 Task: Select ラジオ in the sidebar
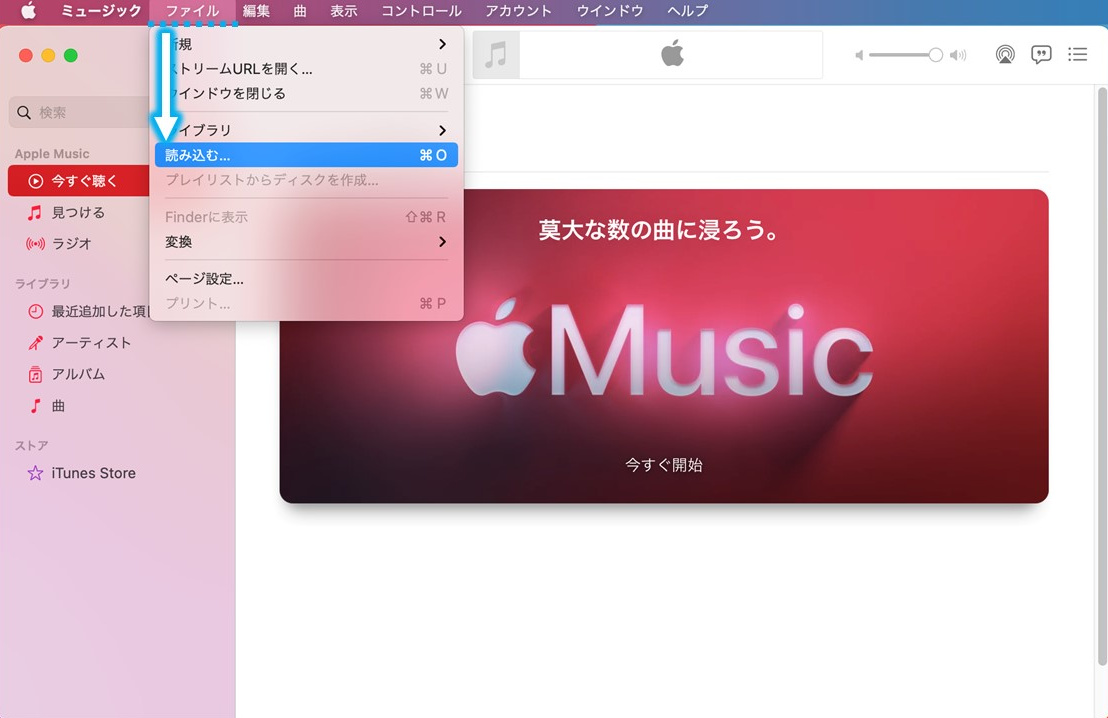71,243
